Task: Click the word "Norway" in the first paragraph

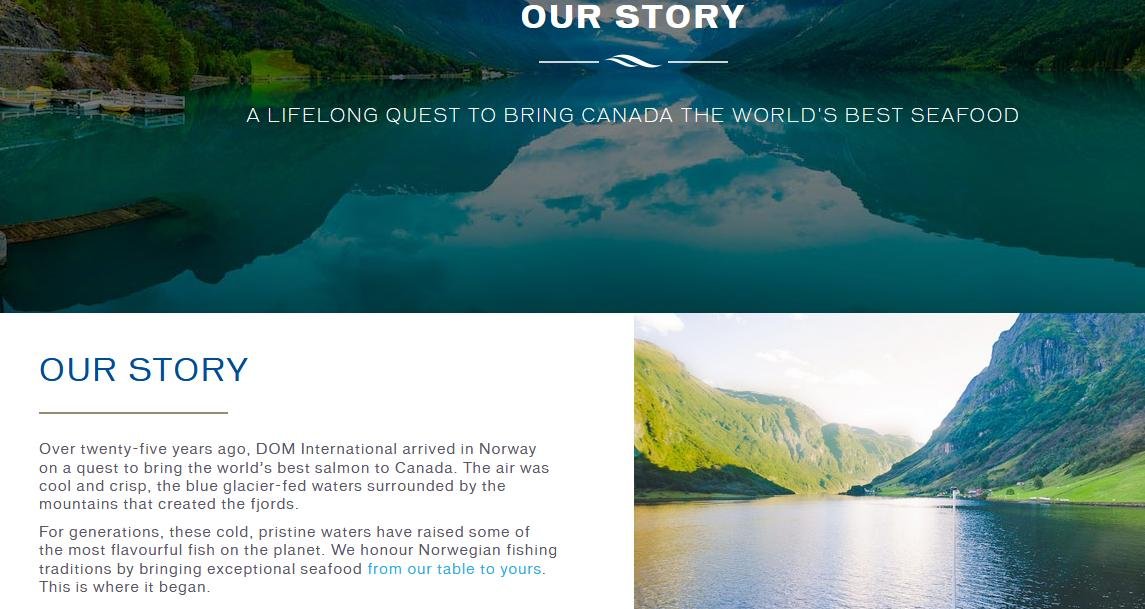Action: [507, 449]
